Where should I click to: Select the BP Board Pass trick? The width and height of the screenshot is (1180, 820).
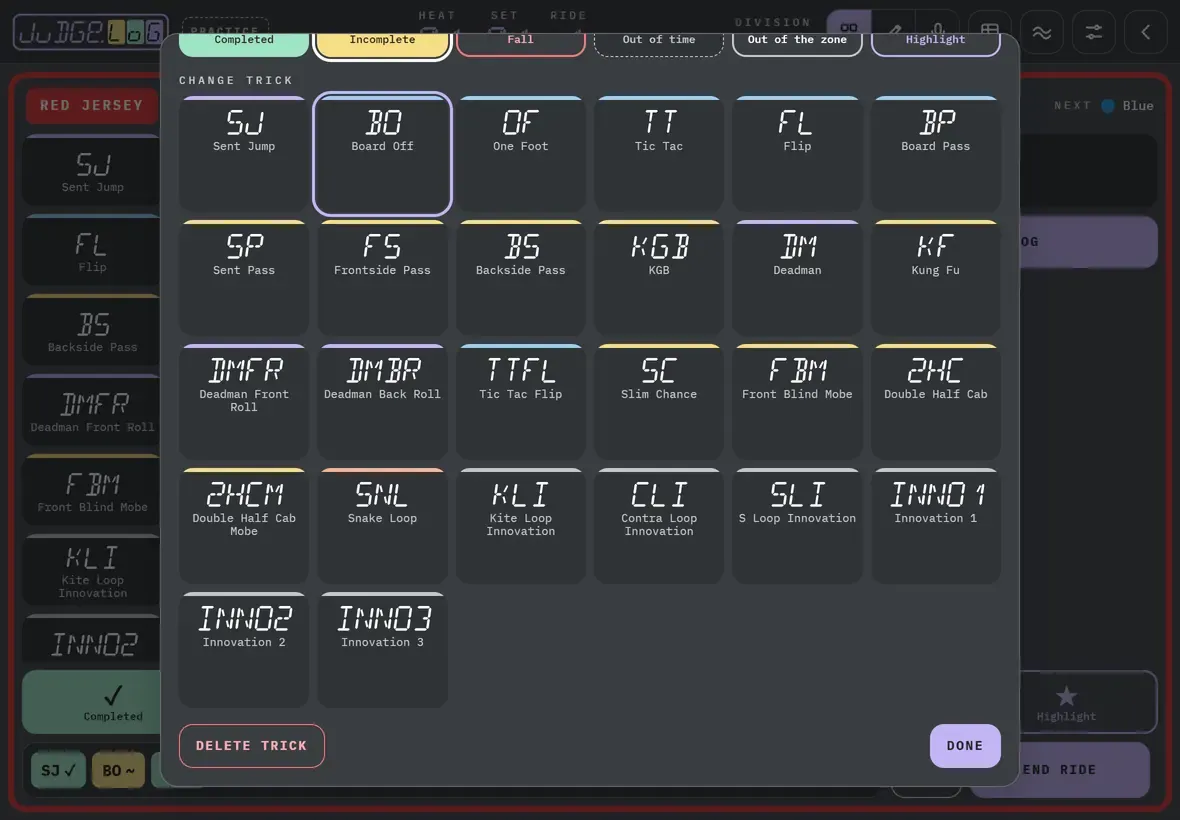pos(936,153)
